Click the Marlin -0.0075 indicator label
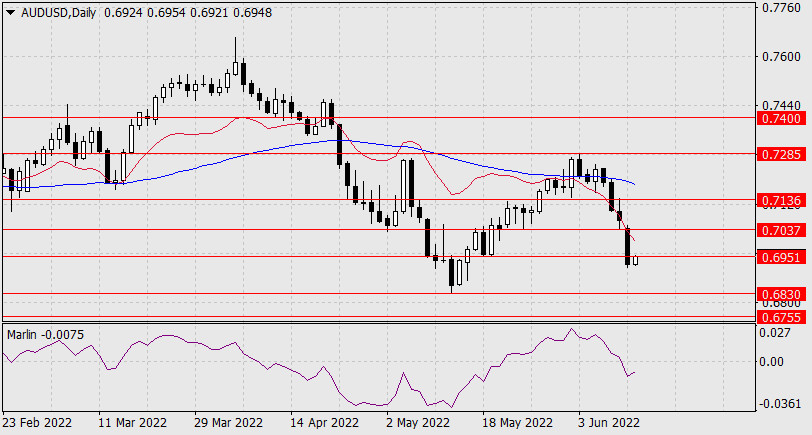Image resolution: width=812 pixels, height=435 pixels. (x=45, y=335)
